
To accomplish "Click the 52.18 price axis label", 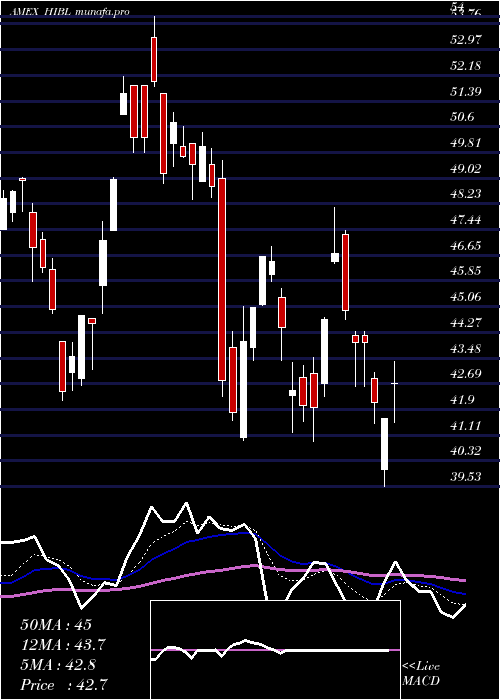I will pos(466,66).
